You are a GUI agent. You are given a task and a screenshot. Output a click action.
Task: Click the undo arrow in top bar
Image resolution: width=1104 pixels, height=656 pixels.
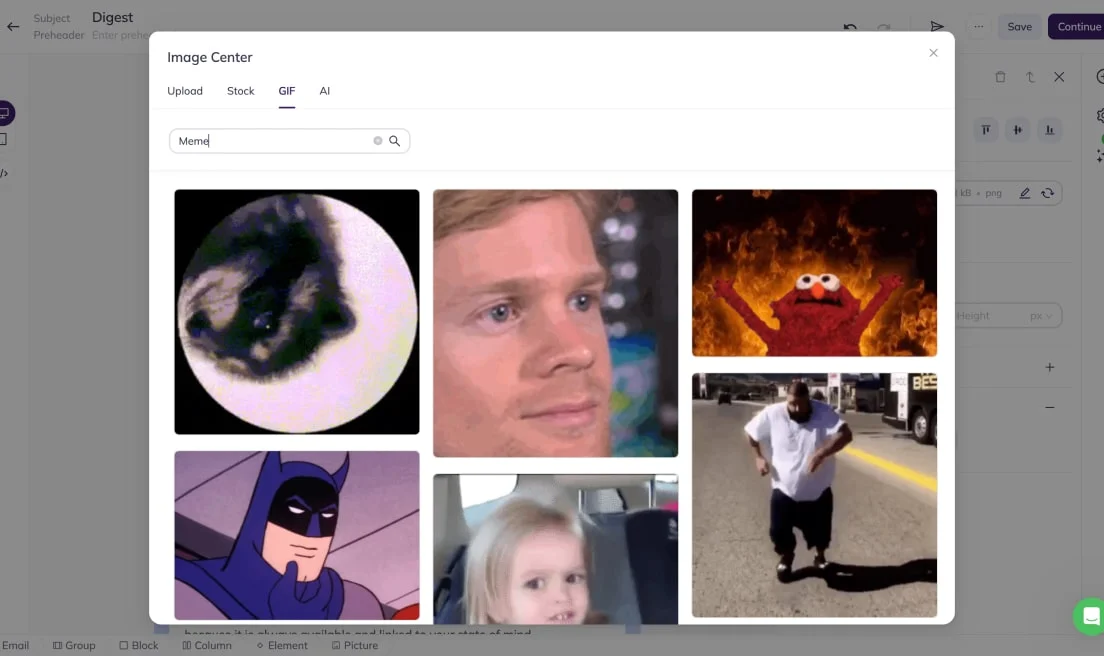click(850, 27)
